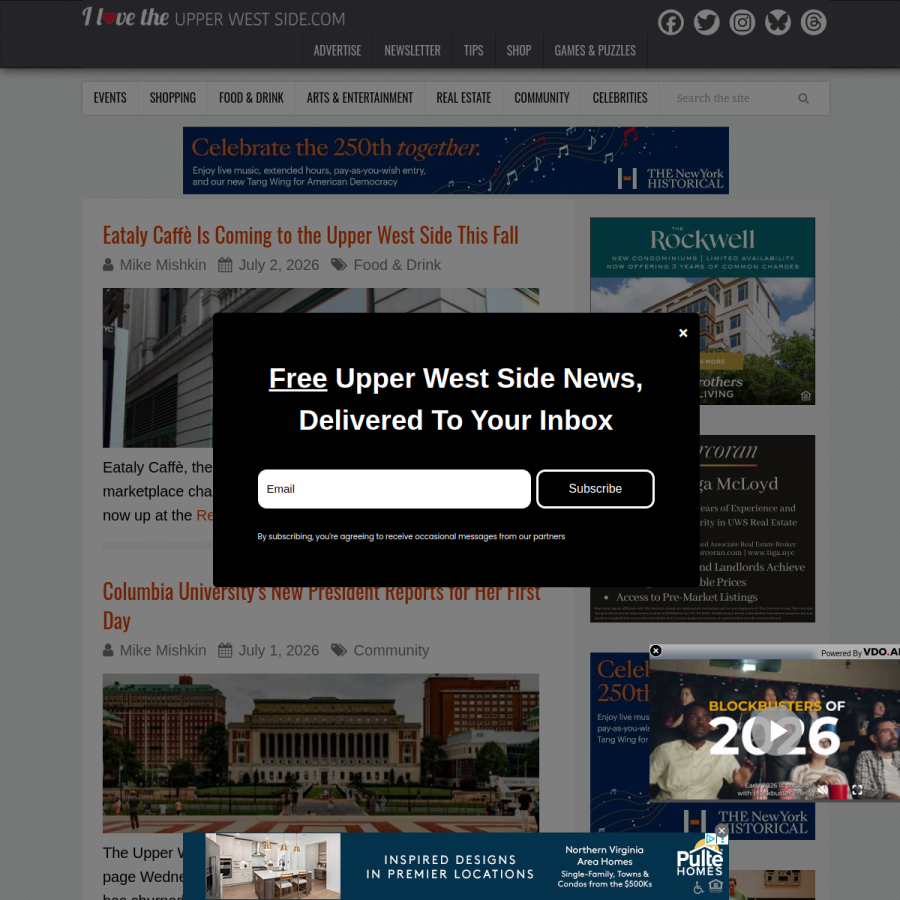Unmute the floating video player
The image size is (900, 900).
(x=823, y=790)
